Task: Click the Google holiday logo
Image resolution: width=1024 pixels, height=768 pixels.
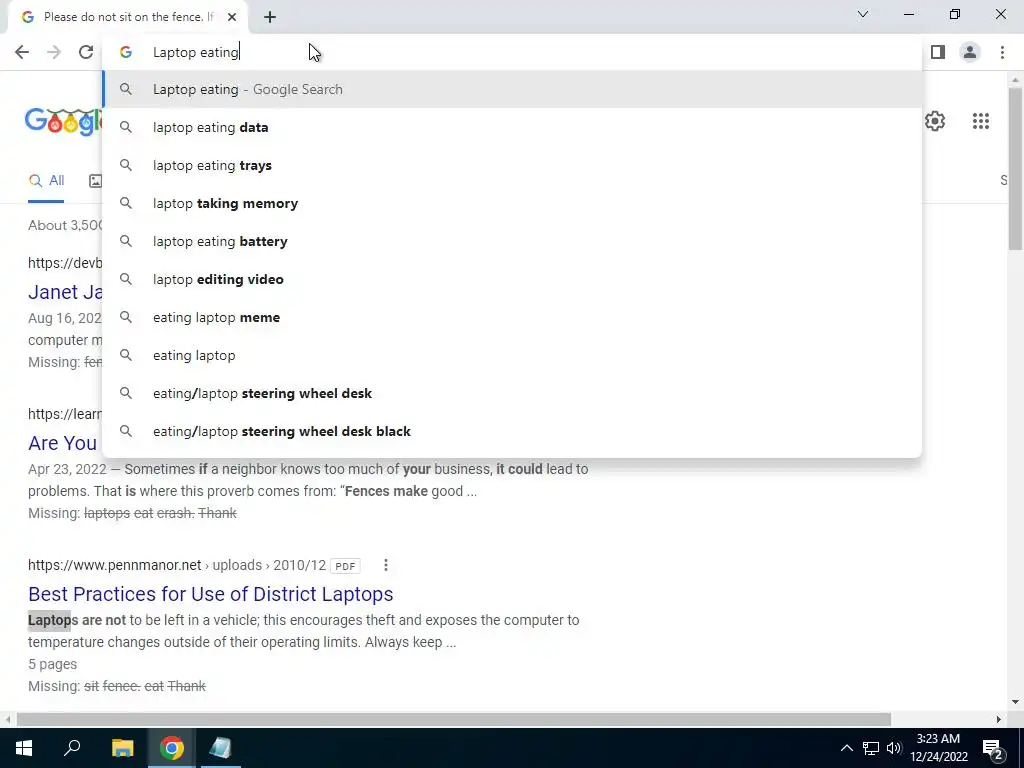Action: 63,121
